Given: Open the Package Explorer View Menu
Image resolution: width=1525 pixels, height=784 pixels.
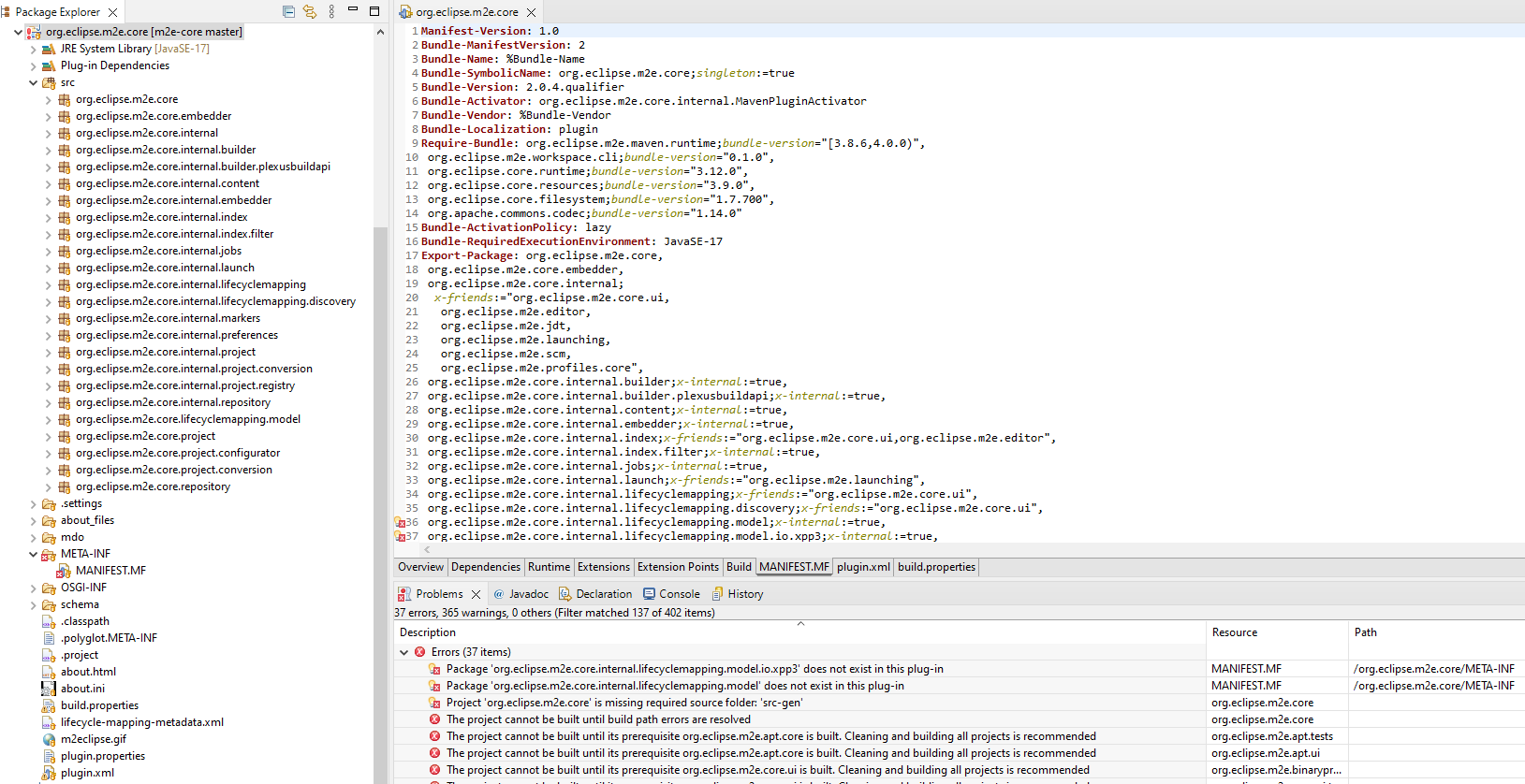Looking at the screenshot, I should point(331,12).
